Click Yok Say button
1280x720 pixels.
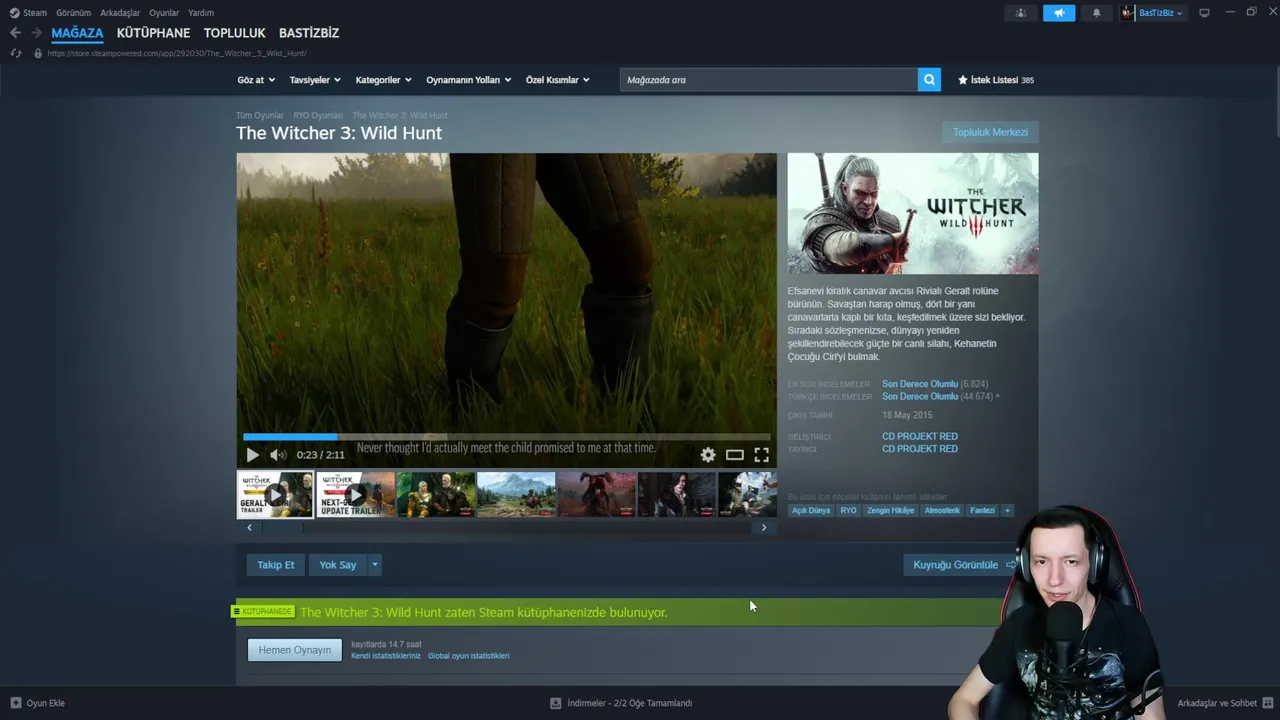click(338, 565)
